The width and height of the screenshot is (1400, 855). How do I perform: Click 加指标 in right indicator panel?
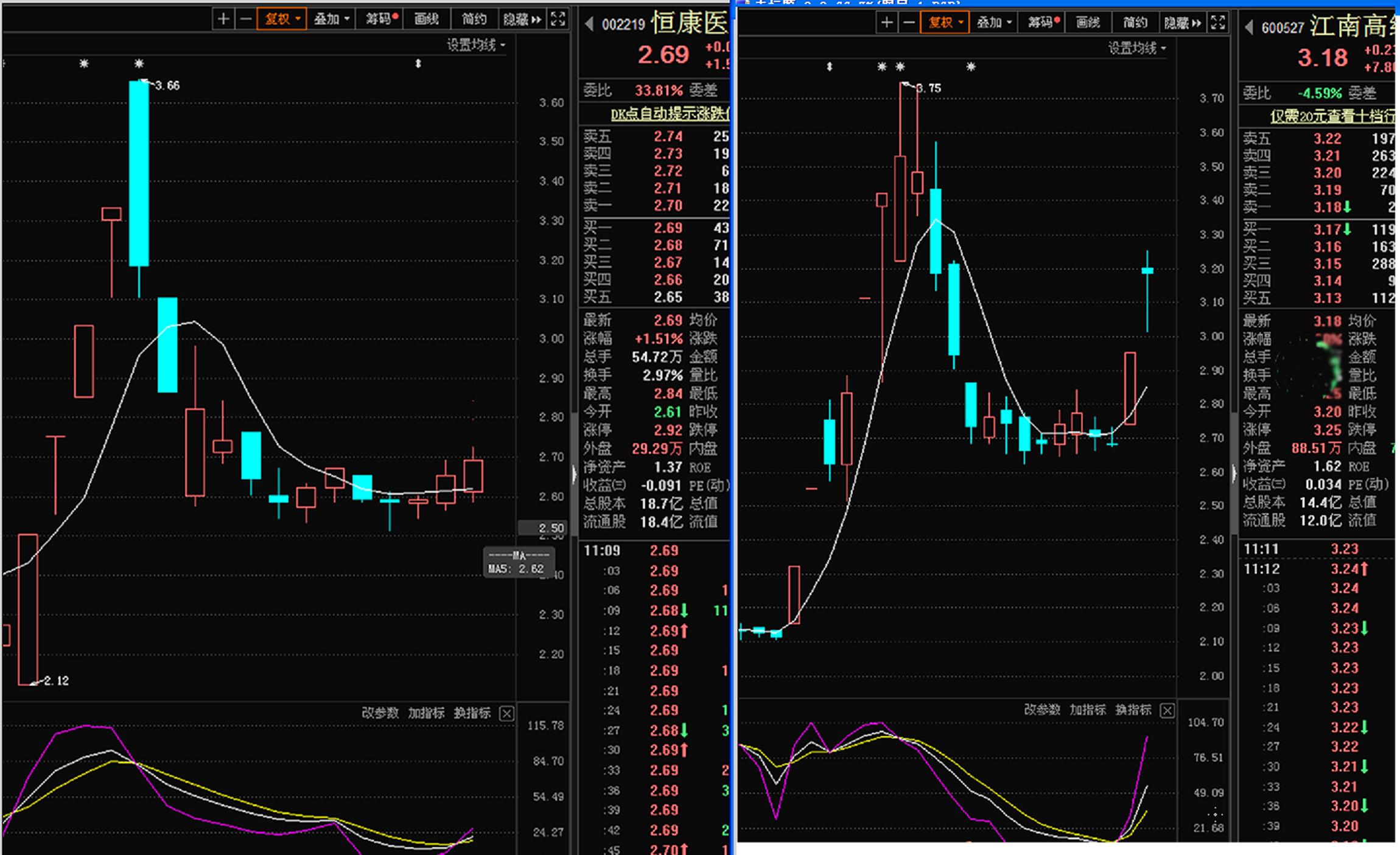point(1088,710)
